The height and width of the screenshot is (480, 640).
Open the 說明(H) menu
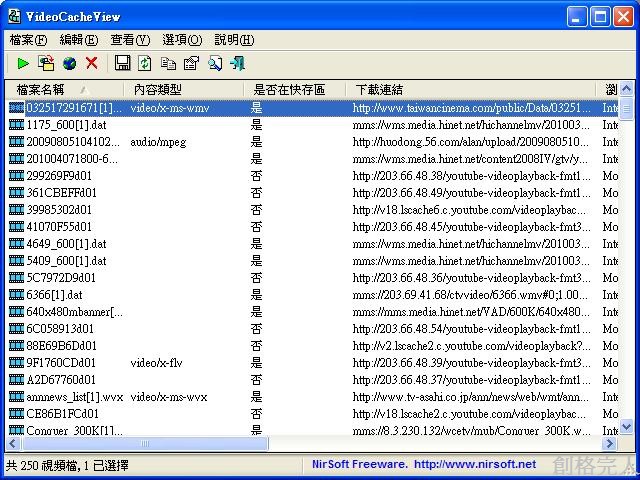[x=234, y=40]
